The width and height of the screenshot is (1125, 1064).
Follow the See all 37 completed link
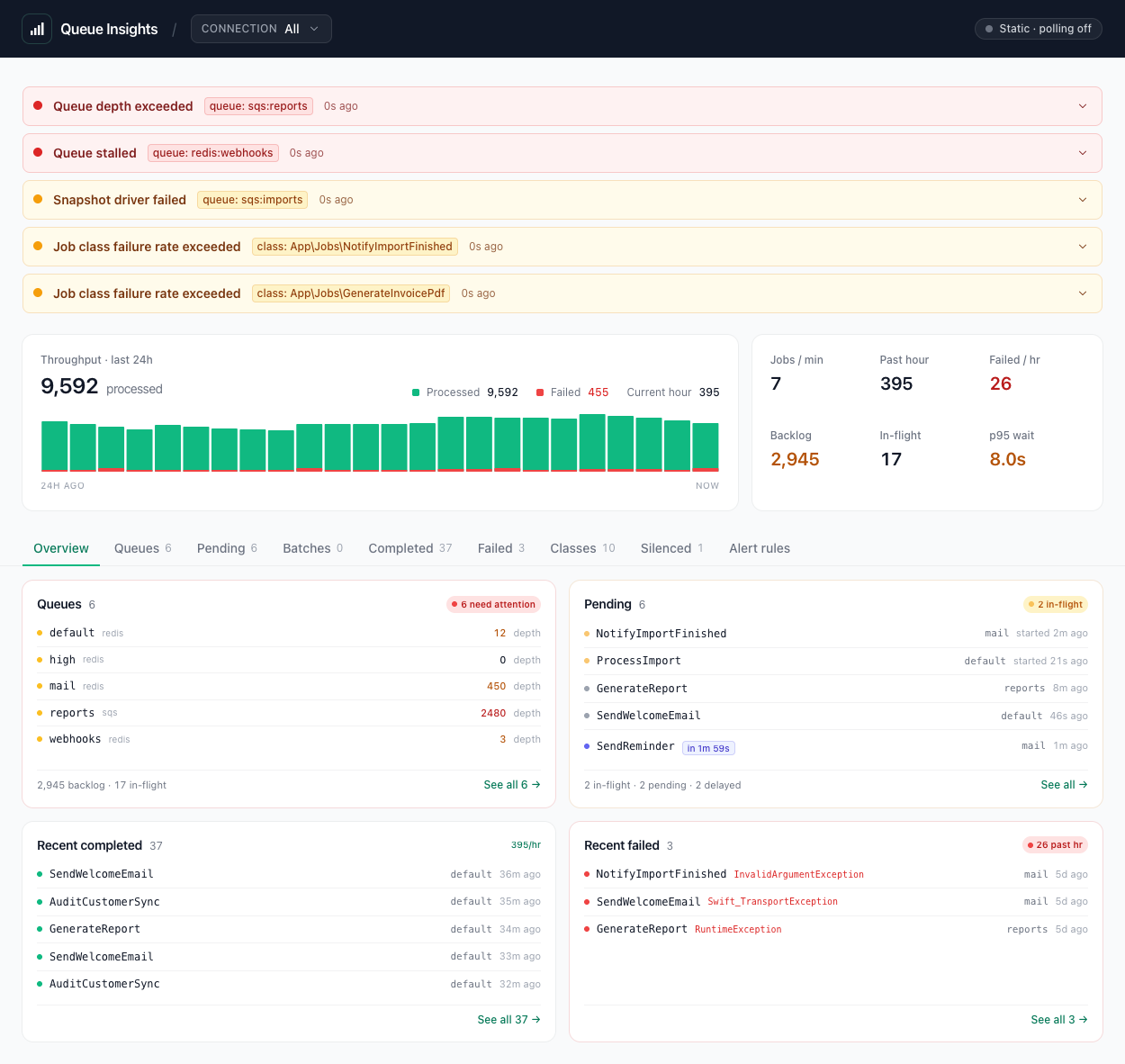pos(508,1020)
